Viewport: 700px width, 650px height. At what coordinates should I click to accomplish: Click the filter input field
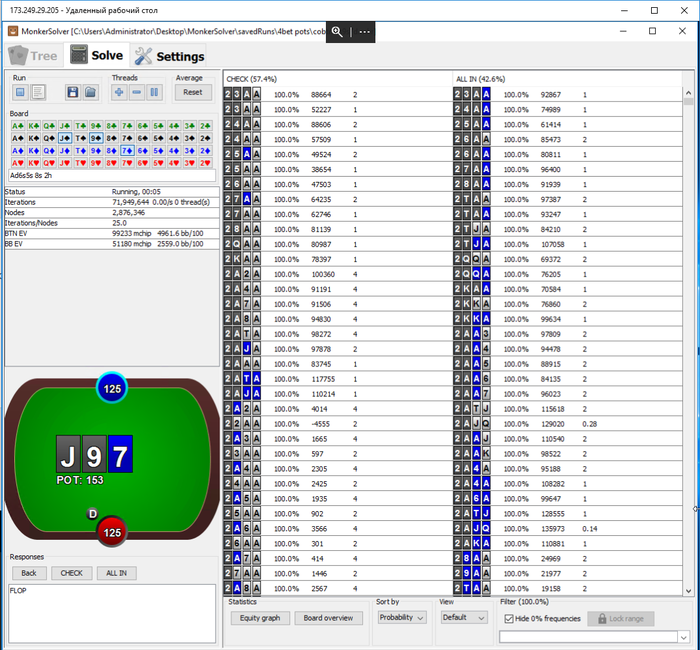click(588, 637)
